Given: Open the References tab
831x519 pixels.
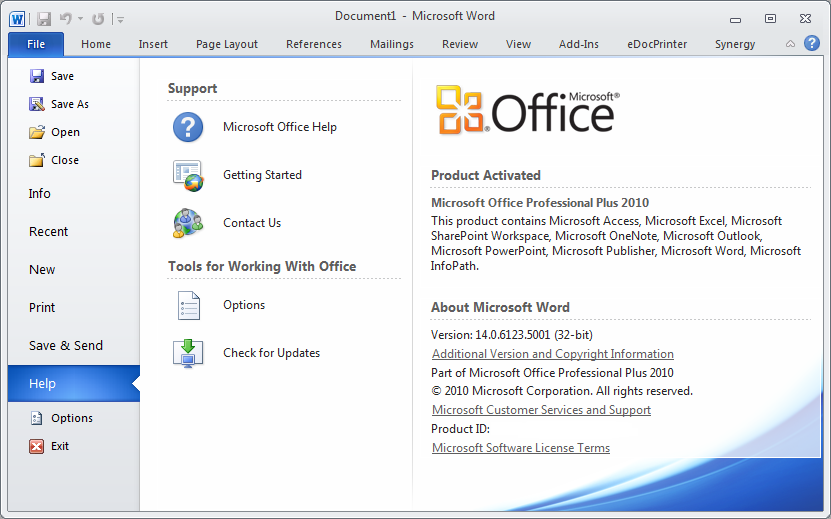Looking at the screenshot, I should click(x=314, y=44).
